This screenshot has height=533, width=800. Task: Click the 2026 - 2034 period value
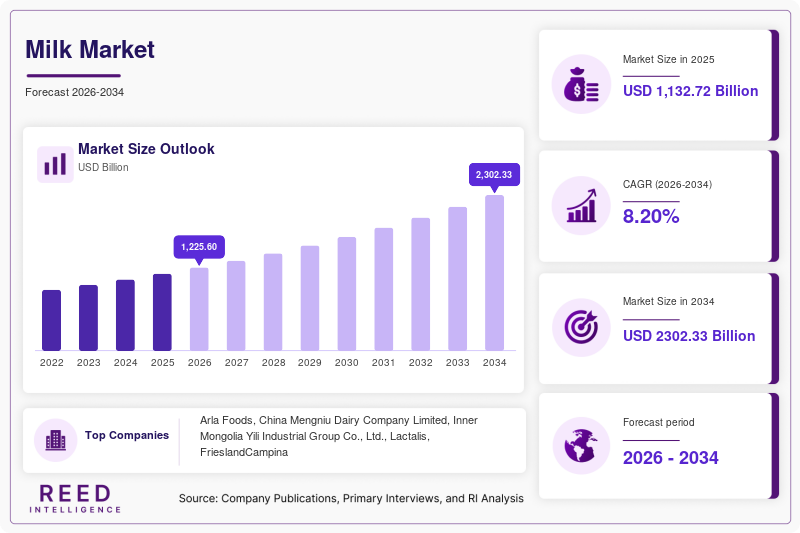670,458
